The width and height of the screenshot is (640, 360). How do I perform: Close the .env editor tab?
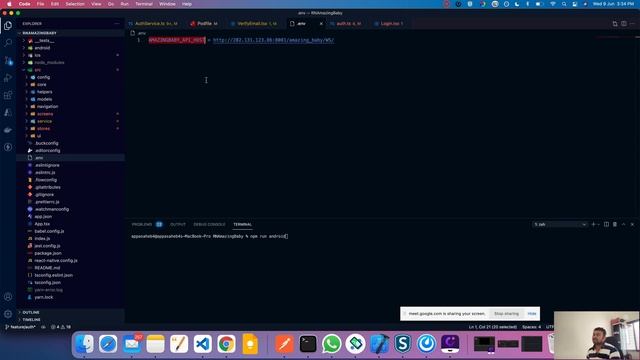point(321,24)
